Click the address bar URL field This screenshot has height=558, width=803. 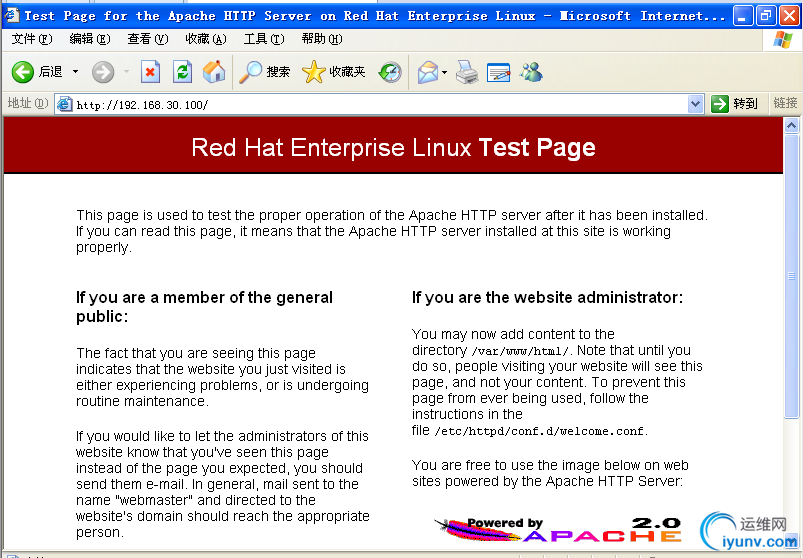pos(379,104)
